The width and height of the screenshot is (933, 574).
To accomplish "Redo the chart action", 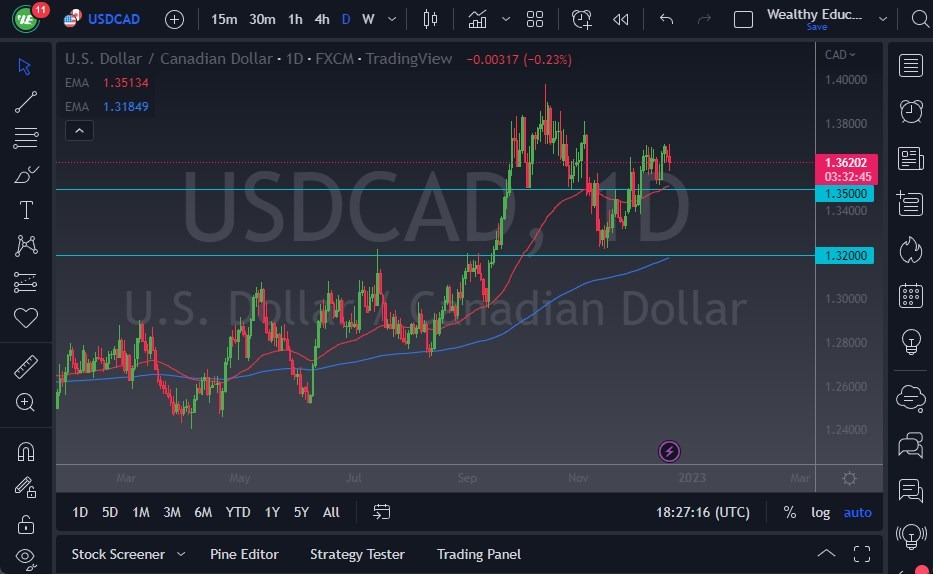I will tap(704, 20).
